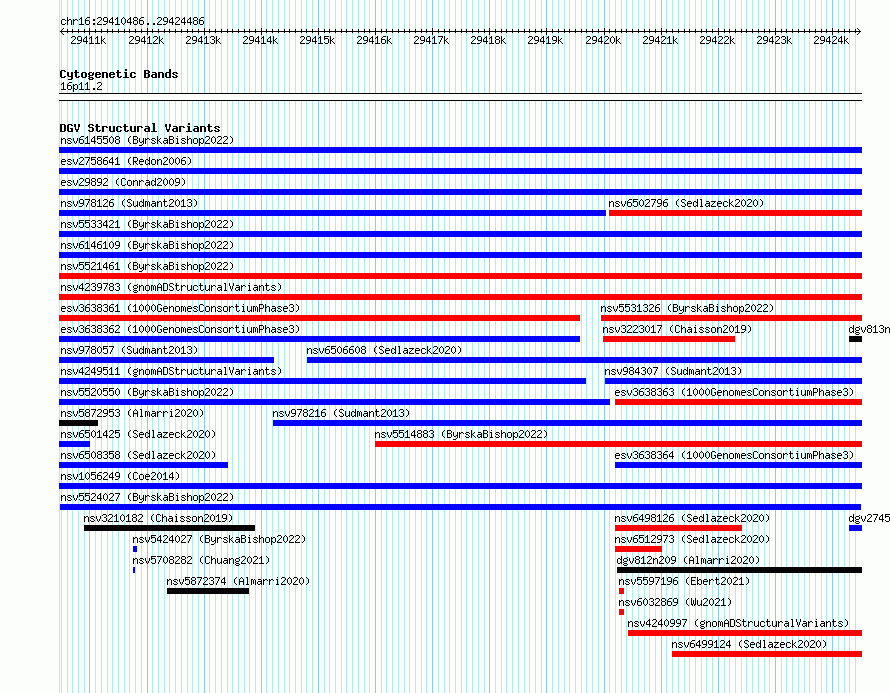Click the blue bar under nsv978057
Image resolution: width=890 pixels, height=693 pixels.
(166, 360)
